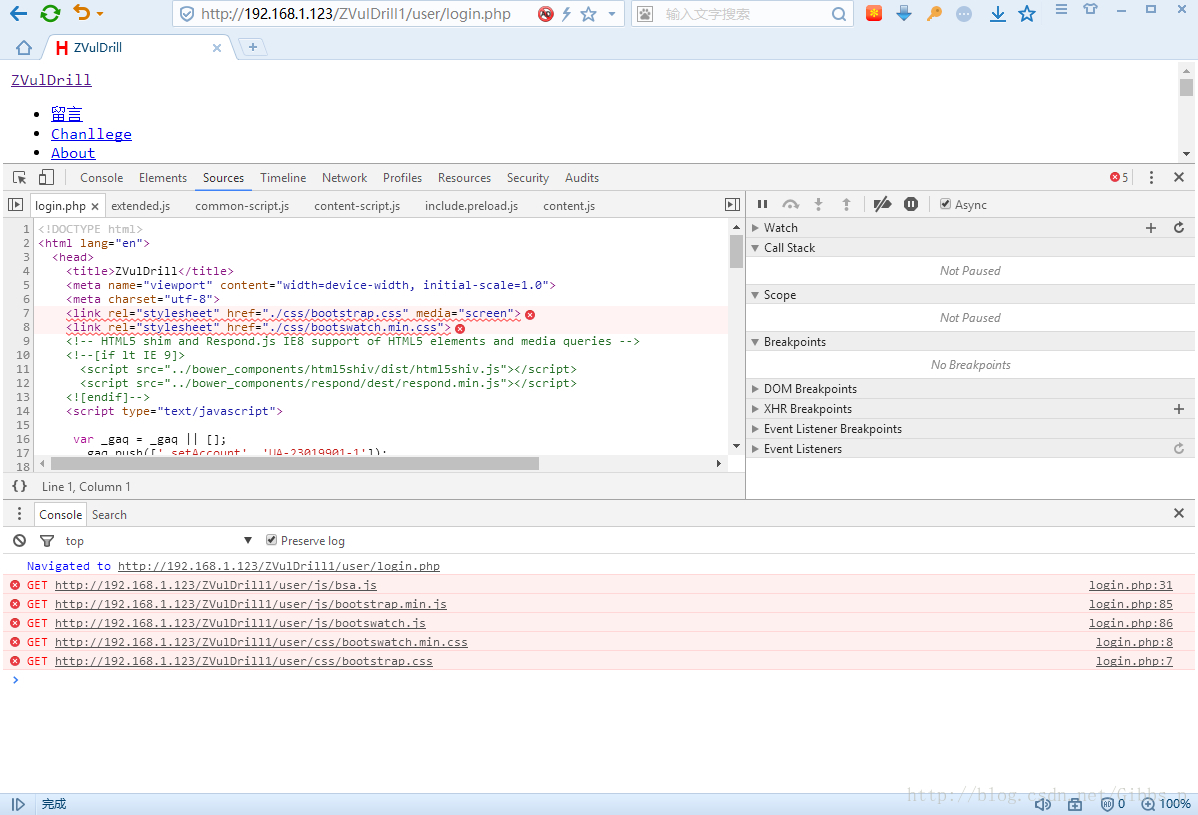
Task: Collapse the Call Stack section
Action: pyautogui.click(x=755, y=247)
